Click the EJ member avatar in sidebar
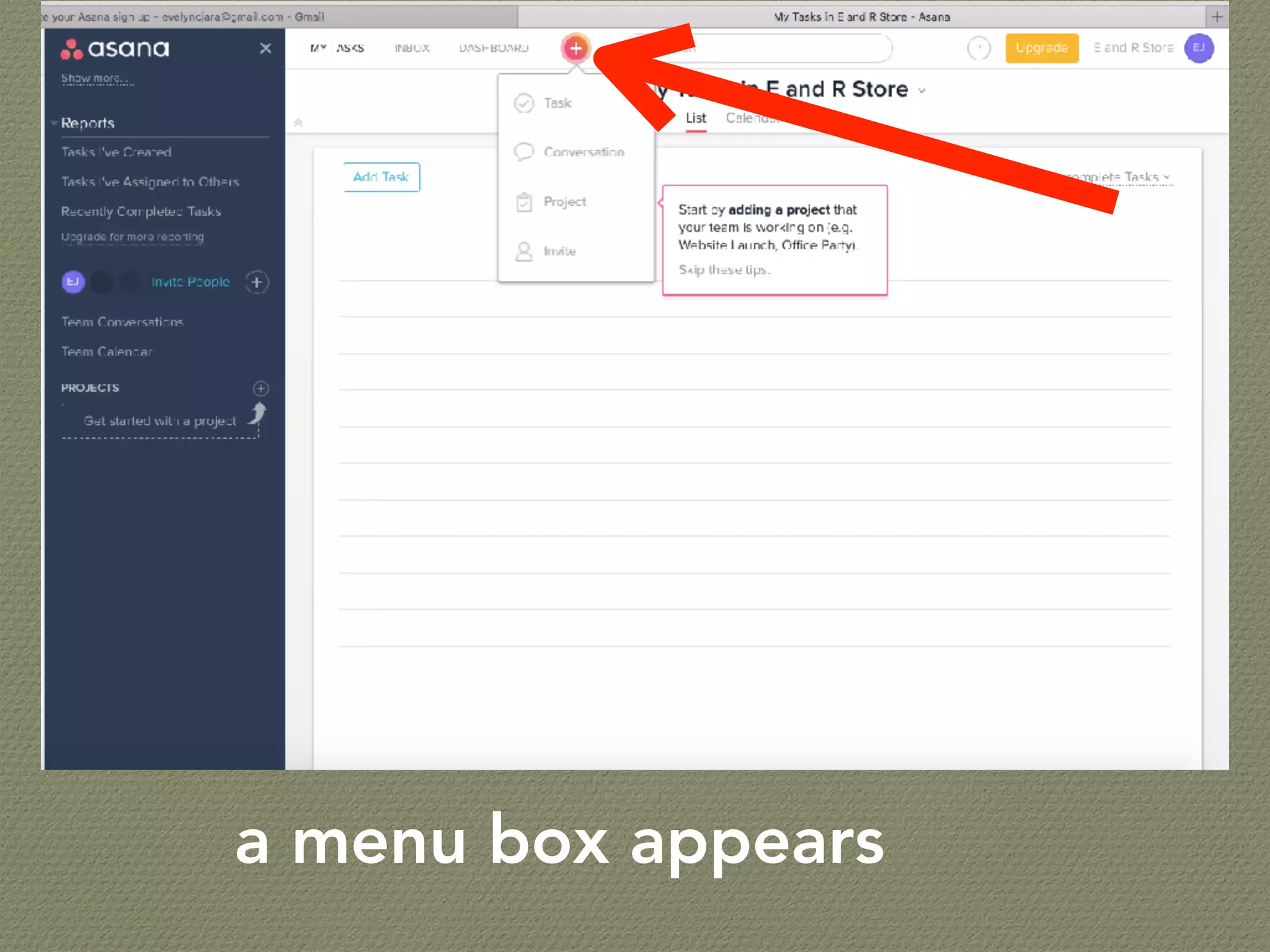The image size is (1270, 952). tap(73, 282)
